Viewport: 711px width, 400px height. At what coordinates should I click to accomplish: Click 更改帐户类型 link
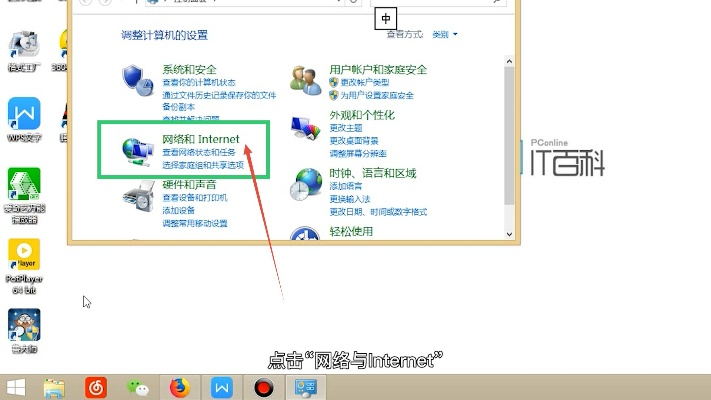(x=364, y=83)
